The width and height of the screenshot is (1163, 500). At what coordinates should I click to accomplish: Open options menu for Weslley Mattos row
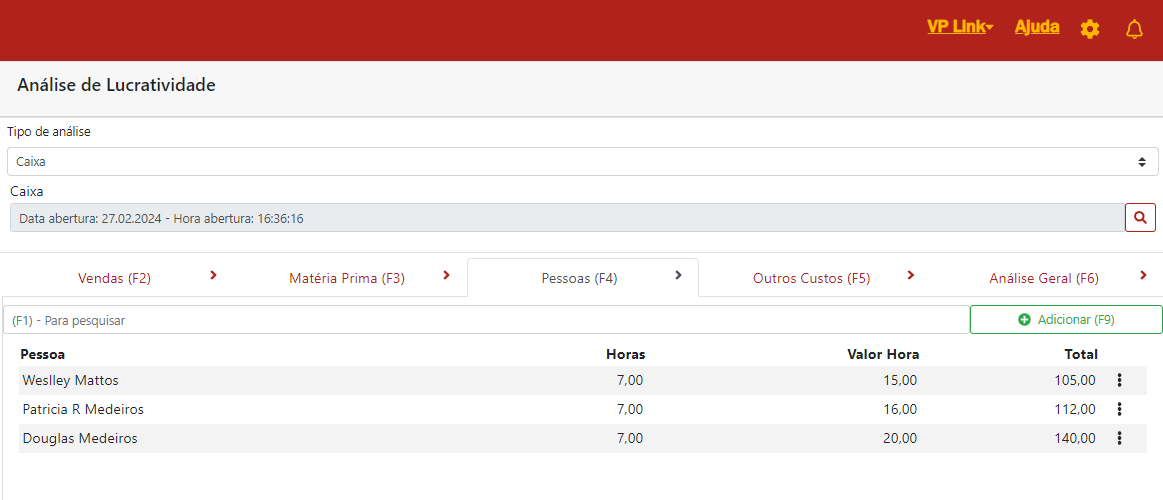tap(1119, 380)
